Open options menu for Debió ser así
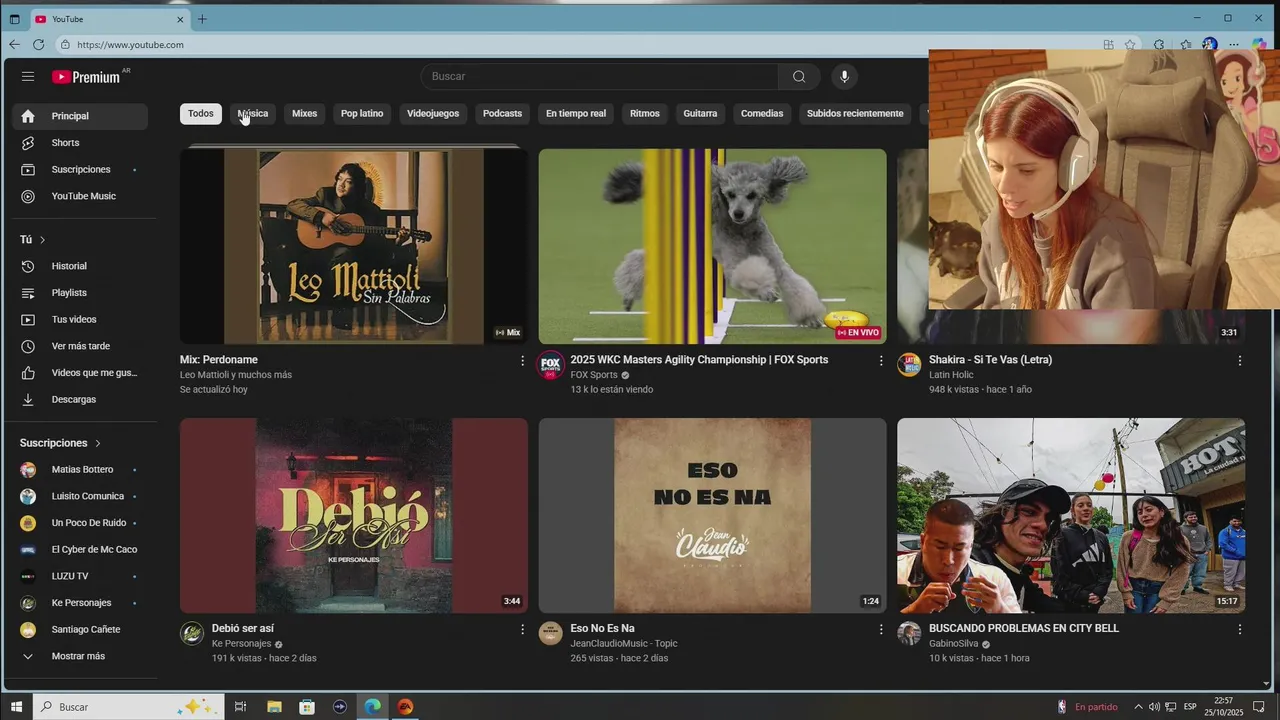The height and width of the screenshot is (720, 1280). [522, 630]
